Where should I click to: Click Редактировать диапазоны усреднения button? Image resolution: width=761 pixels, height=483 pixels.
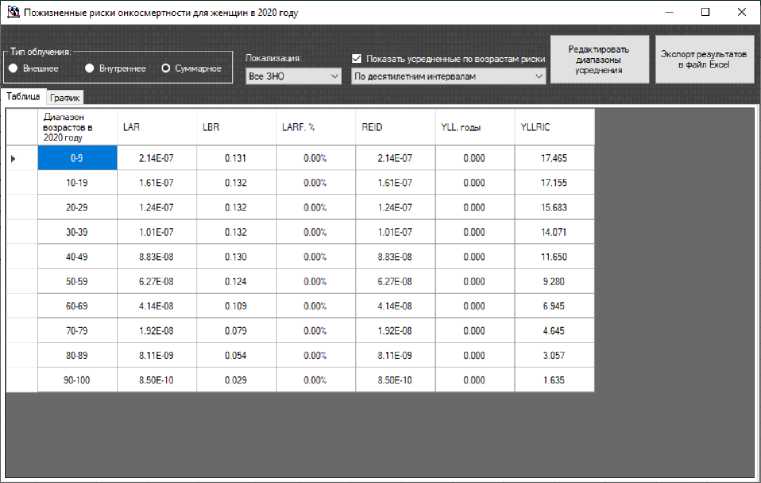click(x=599, y=59)
